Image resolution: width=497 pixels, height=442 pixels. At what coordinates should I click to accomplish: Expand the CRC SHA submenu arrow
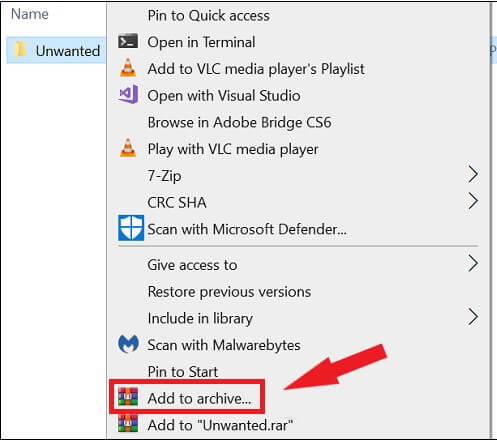tap(473, 201)
